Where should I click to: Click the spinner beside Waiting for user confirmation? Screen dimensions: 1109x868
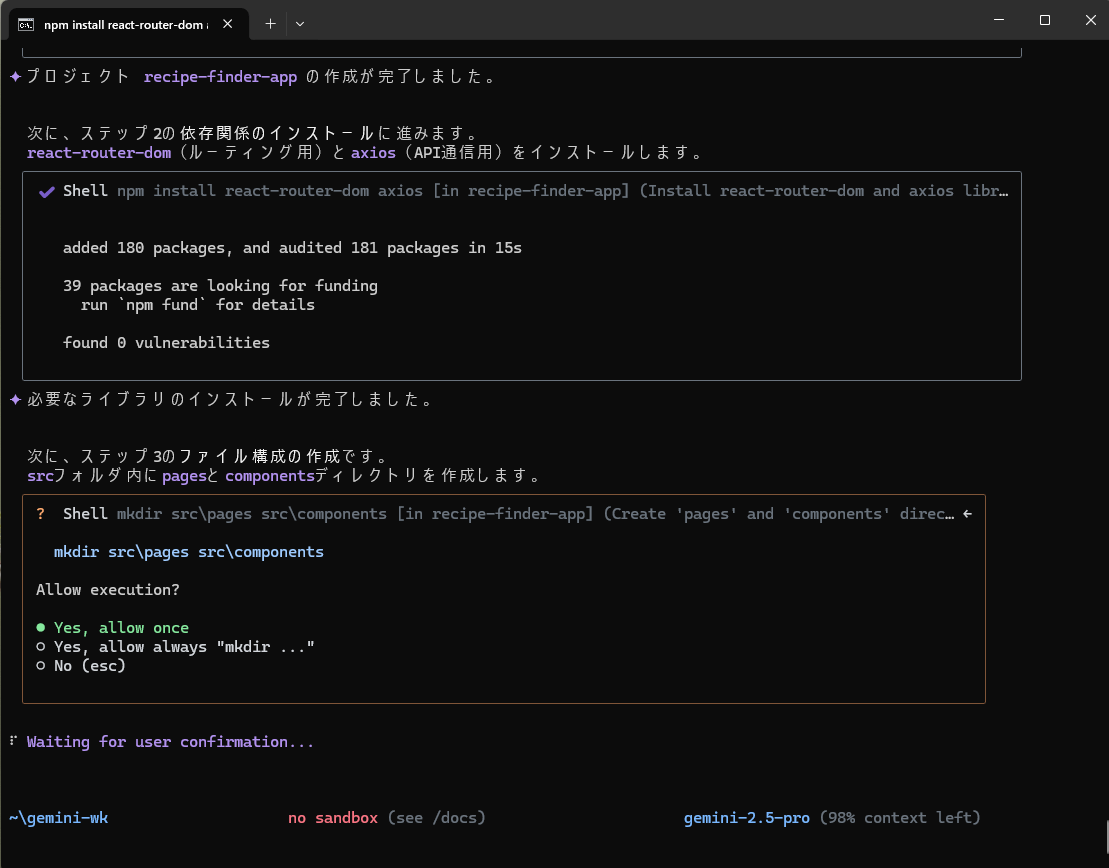13,742
